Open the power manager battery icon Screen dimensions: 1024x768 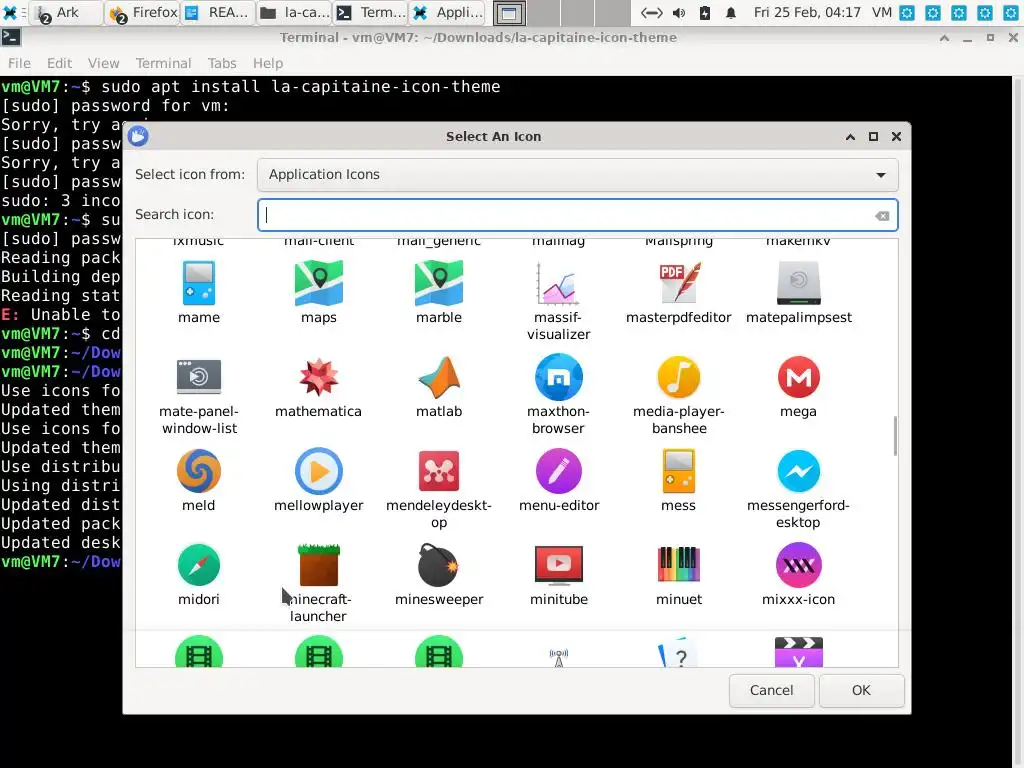coord(705,12)
